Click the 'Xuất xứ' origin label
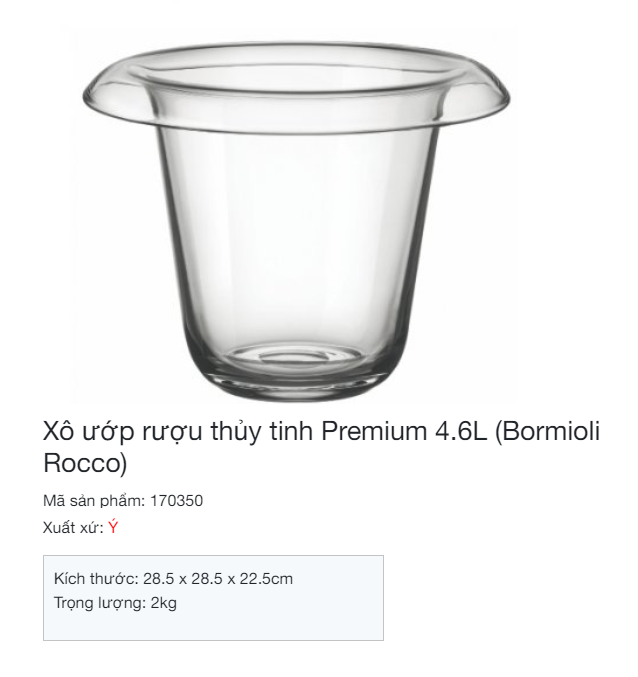 click(x=72, y=528)
